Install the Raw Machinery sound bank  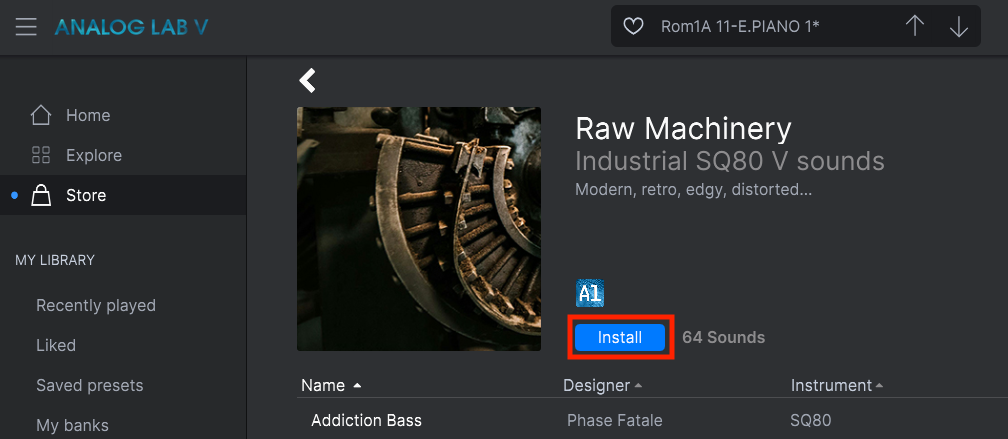coord(620,337)
